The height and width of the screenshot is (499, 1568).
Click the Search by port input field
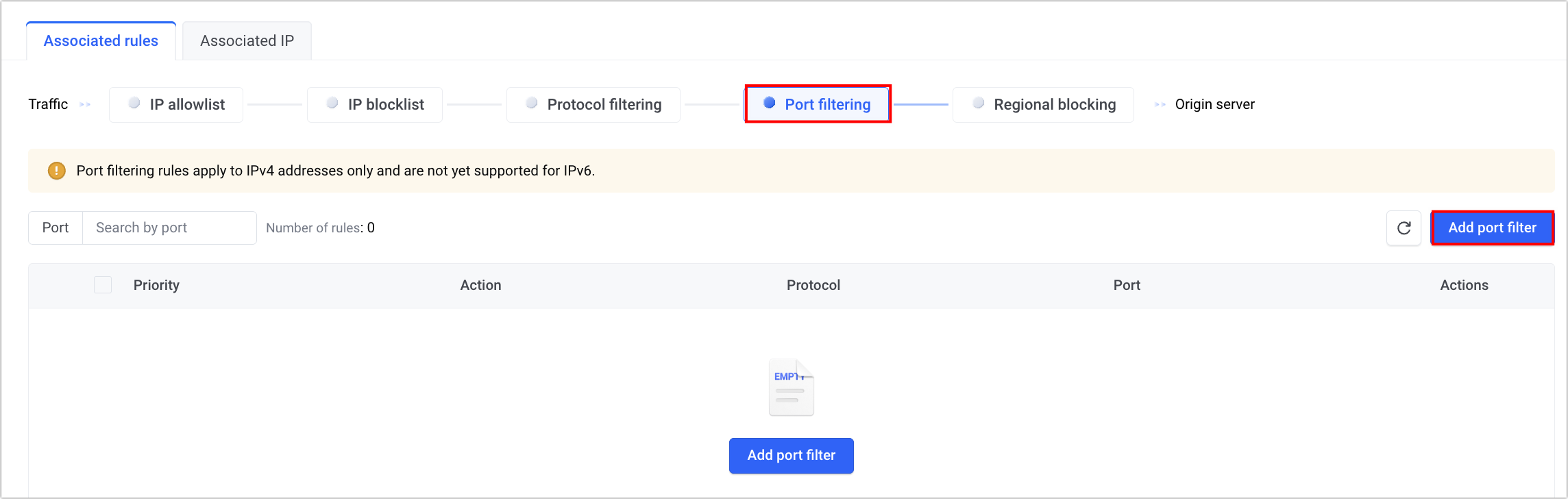[x=169, y=228]
